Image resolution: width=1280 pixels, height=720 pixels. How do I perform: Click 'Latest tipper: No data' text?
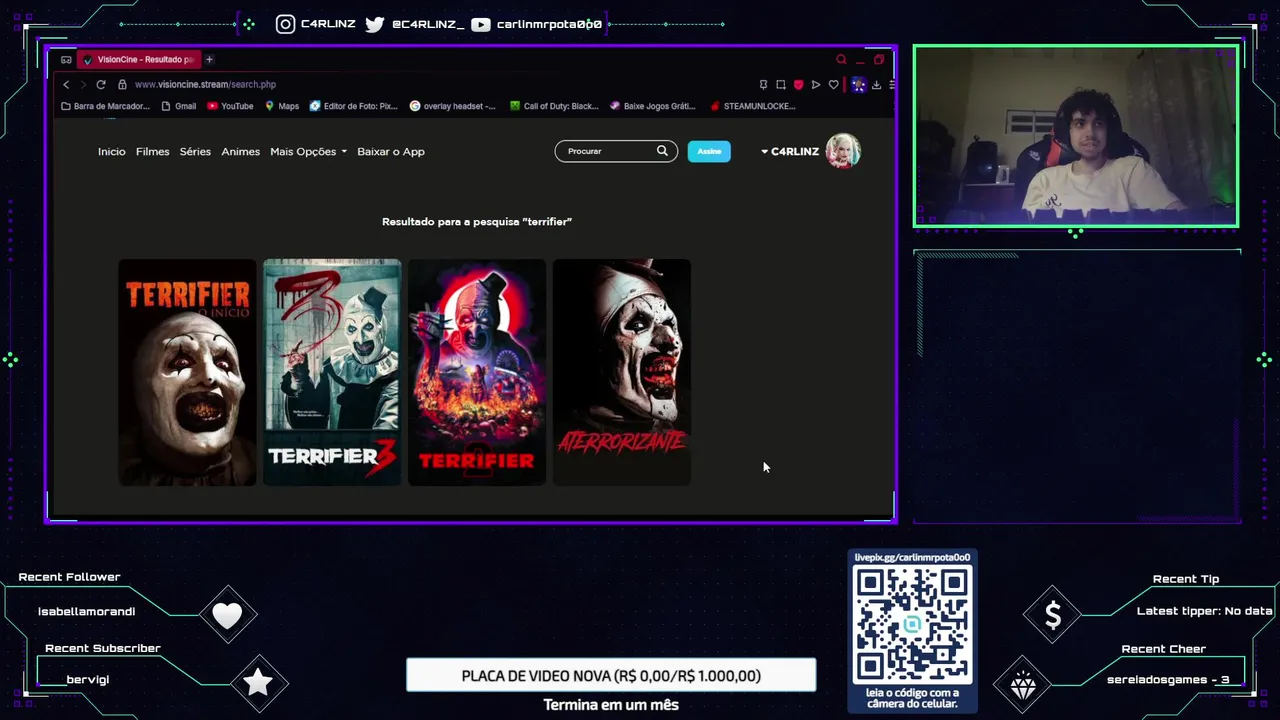(x=1205, y=611)
